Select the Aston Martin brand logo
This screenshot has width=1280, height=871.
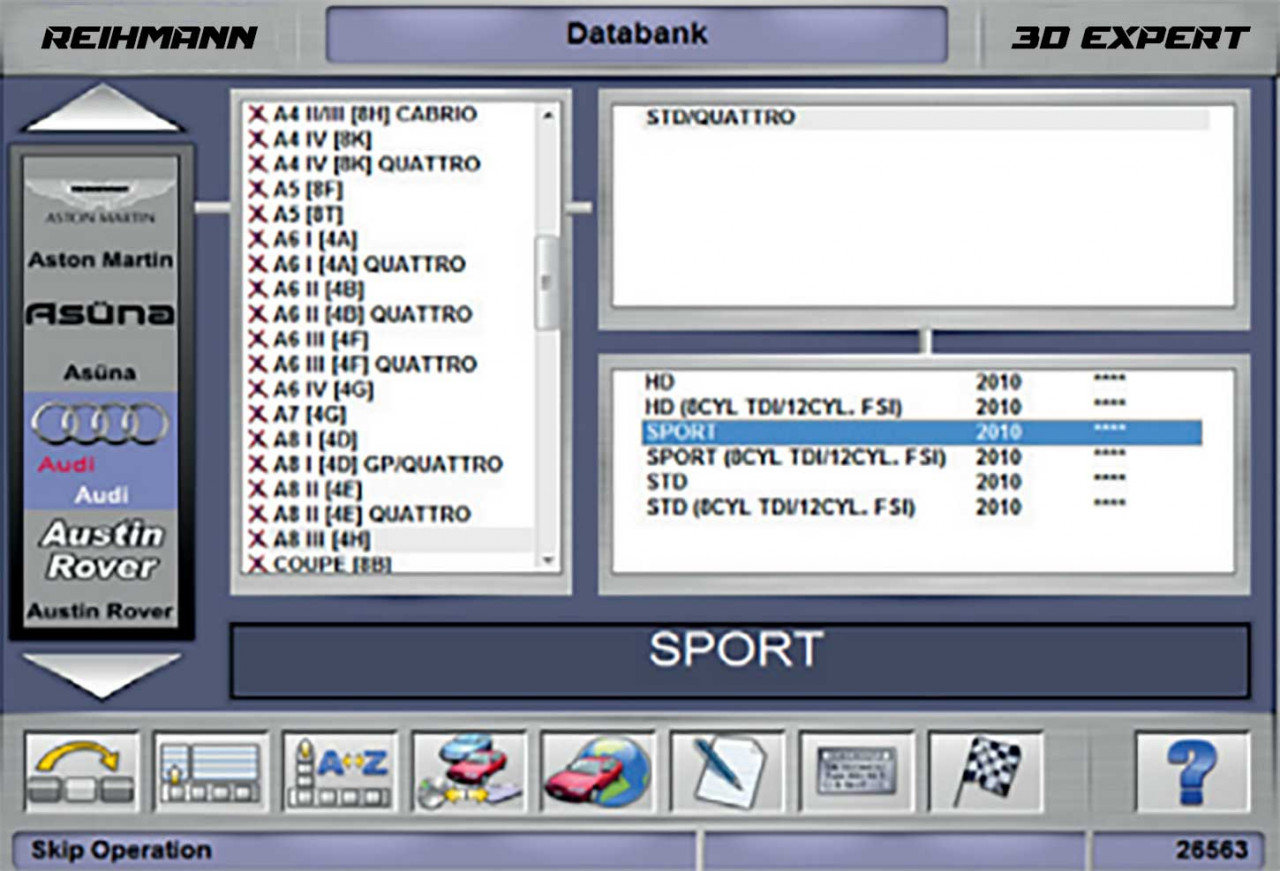point(100,200)
